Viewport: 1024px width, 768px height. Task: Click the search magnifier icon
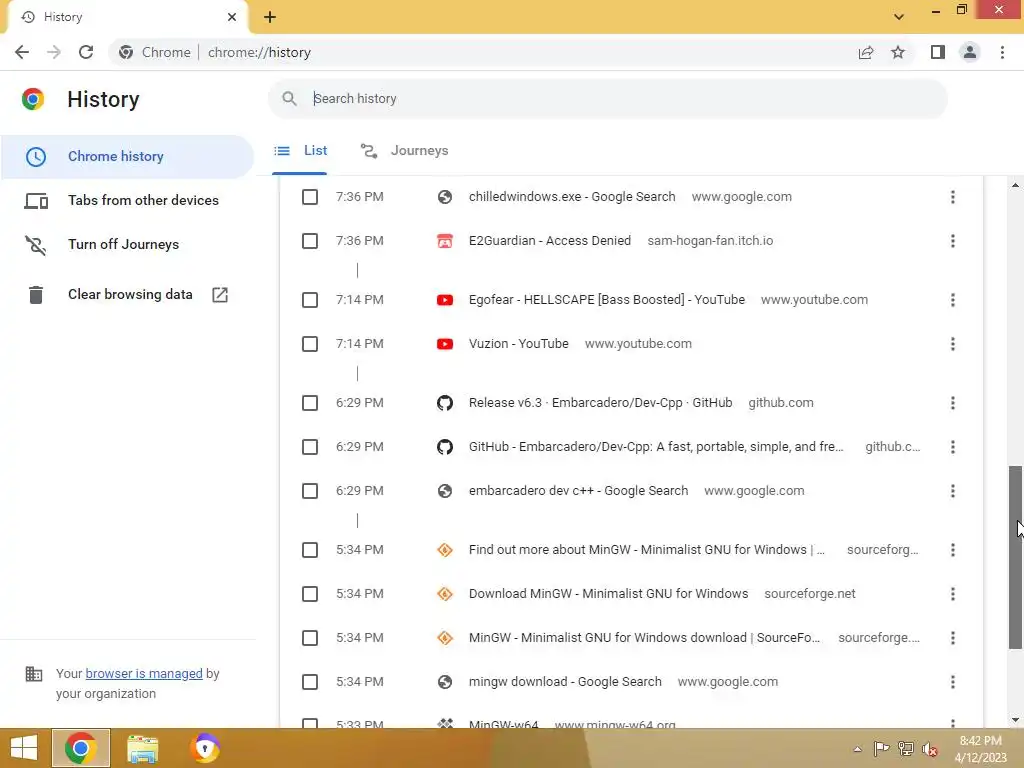point(289,99)
